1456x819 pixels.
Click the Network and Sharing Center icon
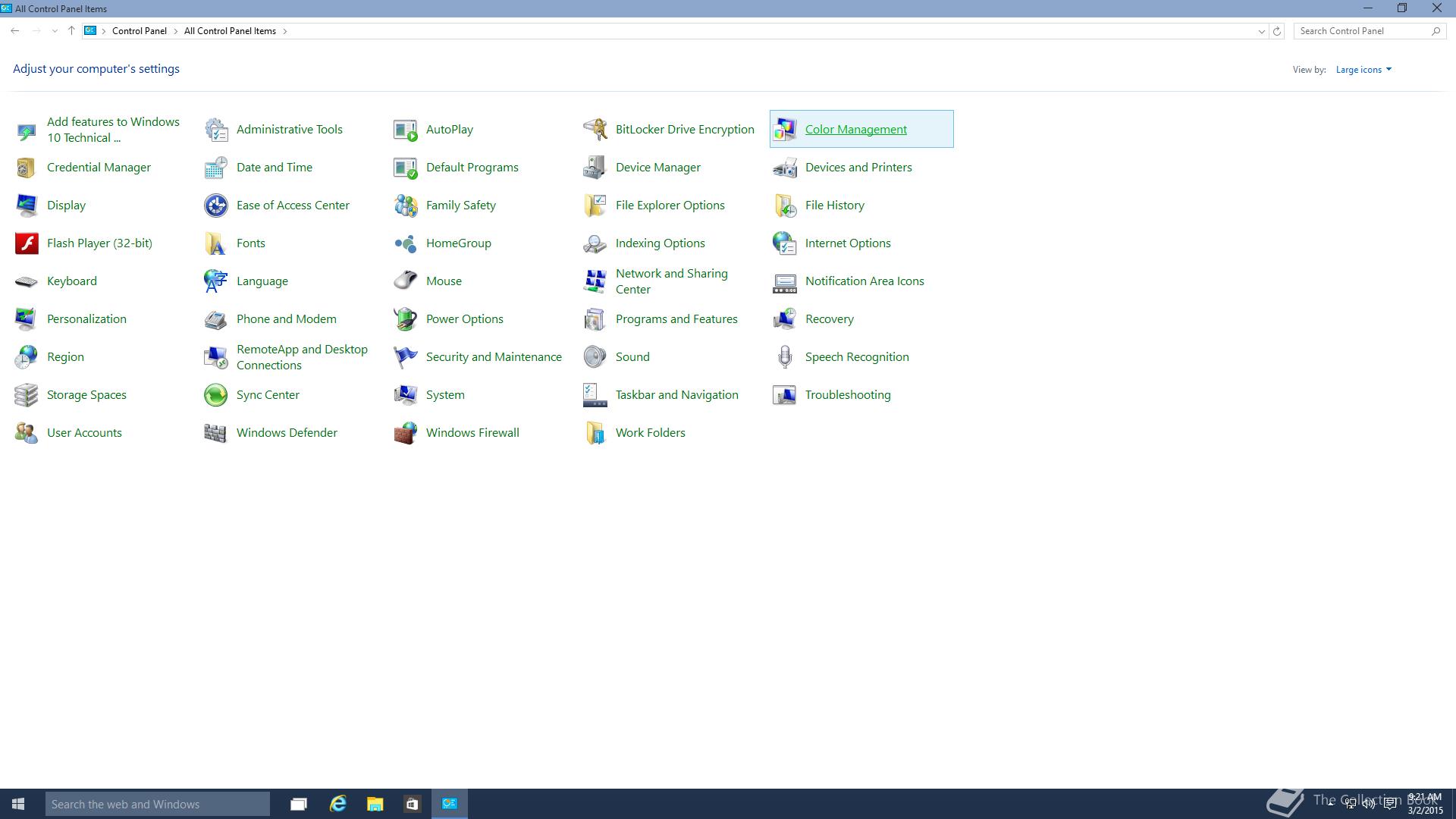click(x=595, y=281)
